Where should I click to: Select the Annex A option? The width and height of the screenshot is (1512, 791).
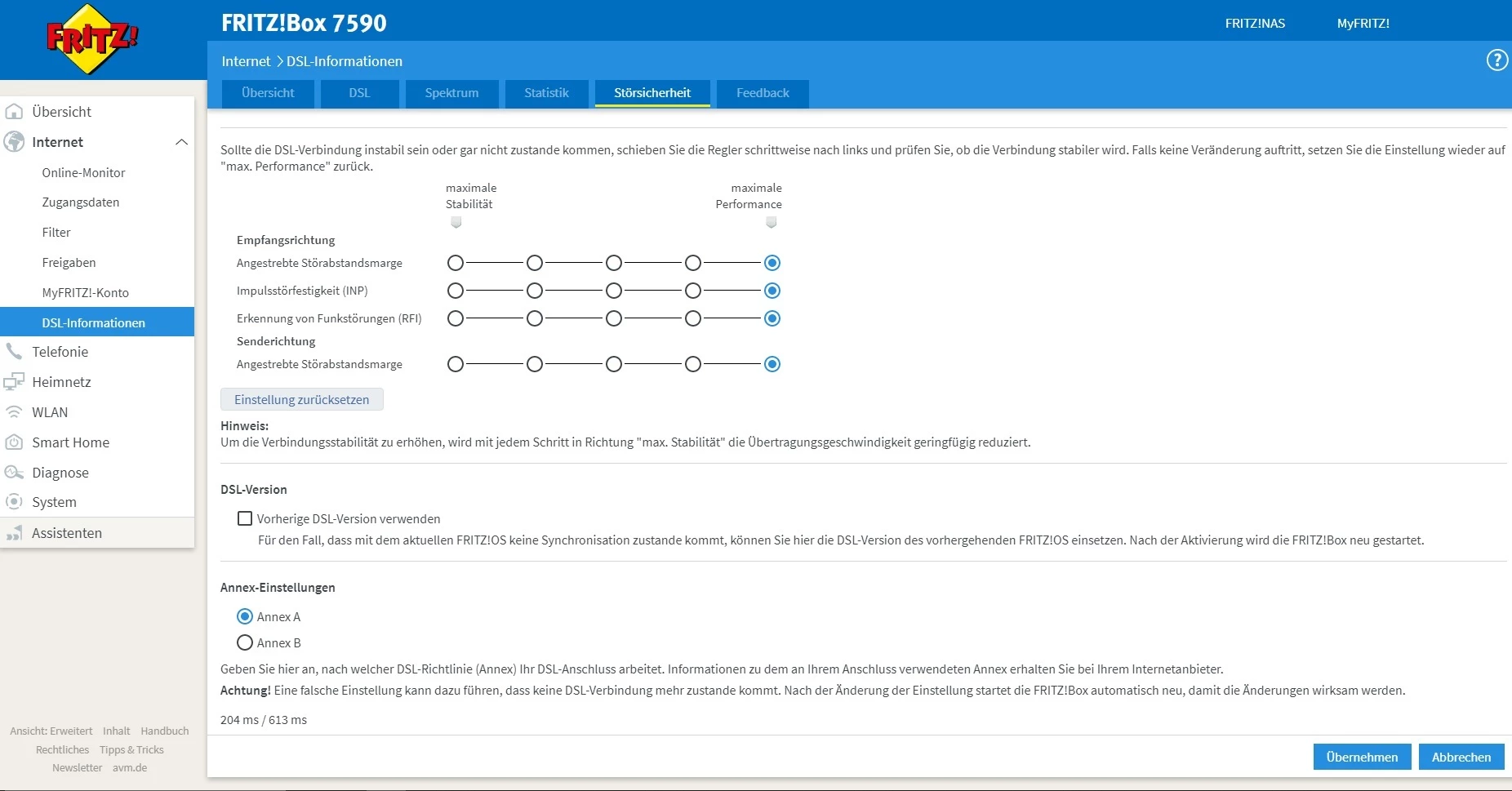click(245, 616)
